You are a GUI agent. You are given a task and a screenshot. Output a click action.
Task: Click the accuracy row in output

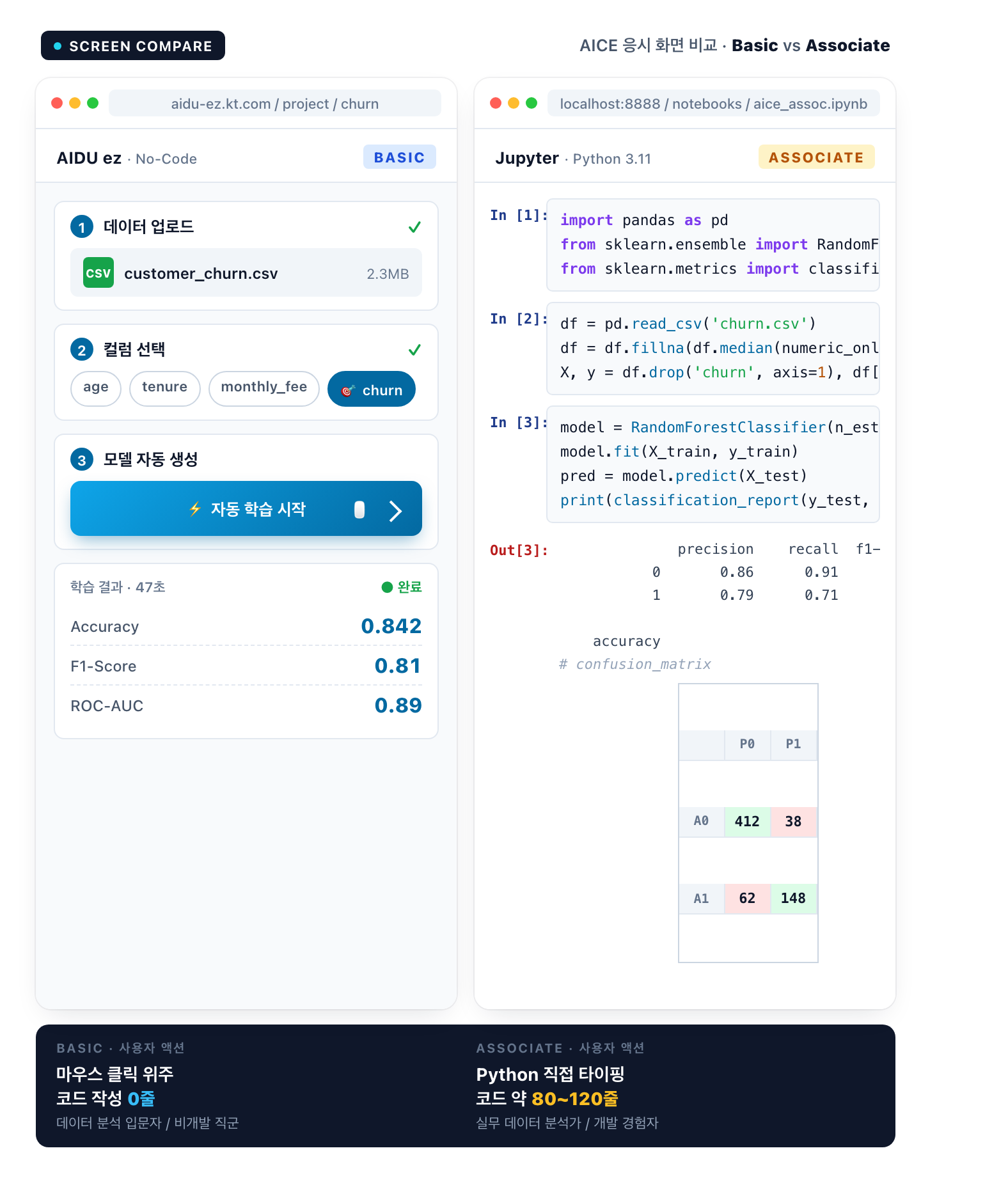coord(627,641)
